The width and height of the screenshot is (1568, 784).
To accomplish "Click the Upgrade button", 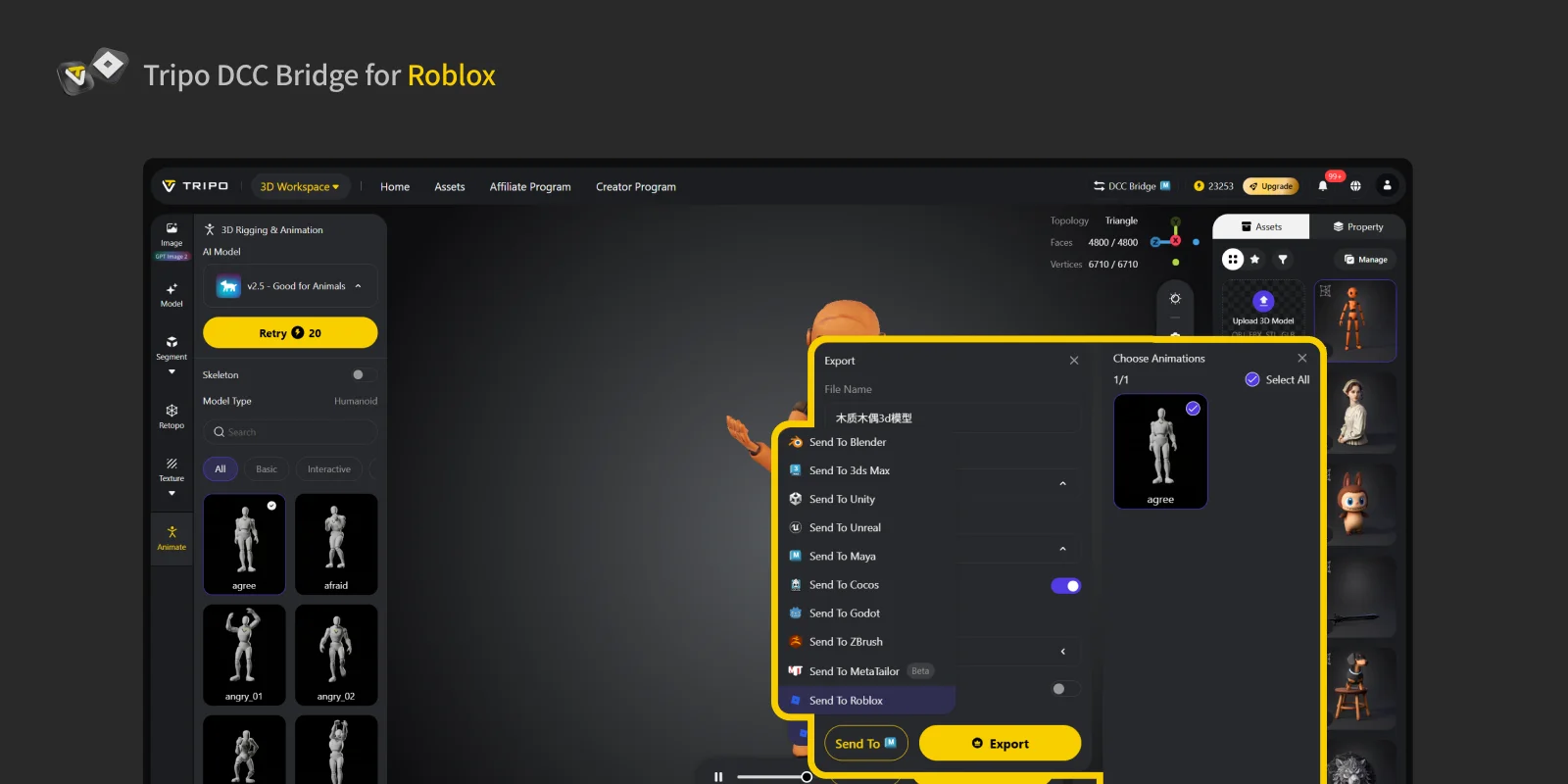I will (x=1271, y=186).
